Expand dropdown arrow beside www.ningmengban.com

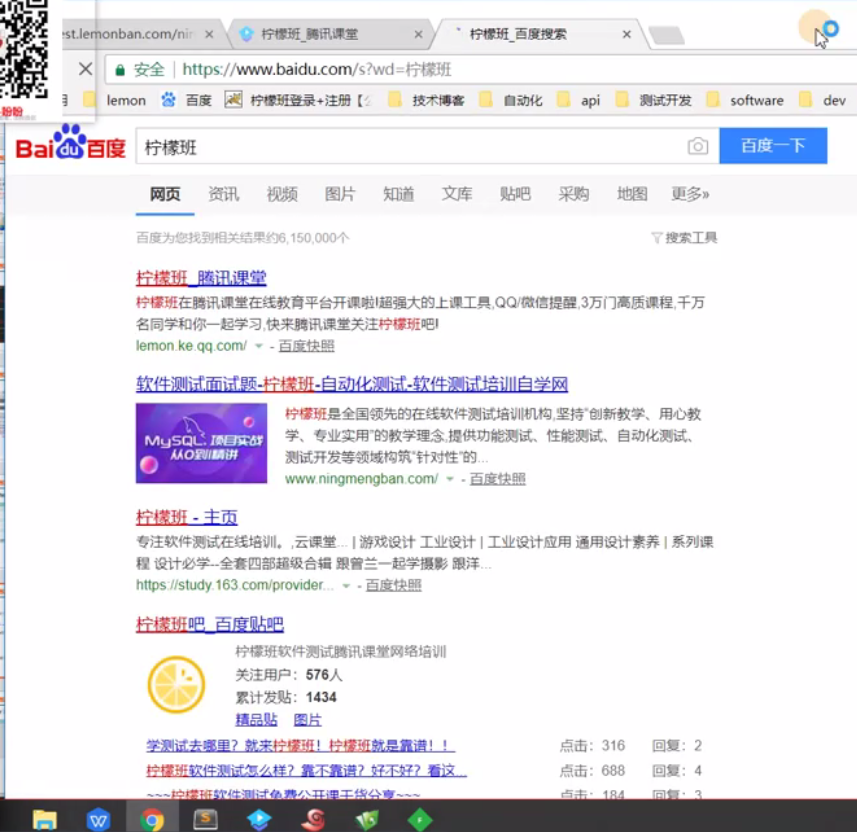[x=450, y=479]
